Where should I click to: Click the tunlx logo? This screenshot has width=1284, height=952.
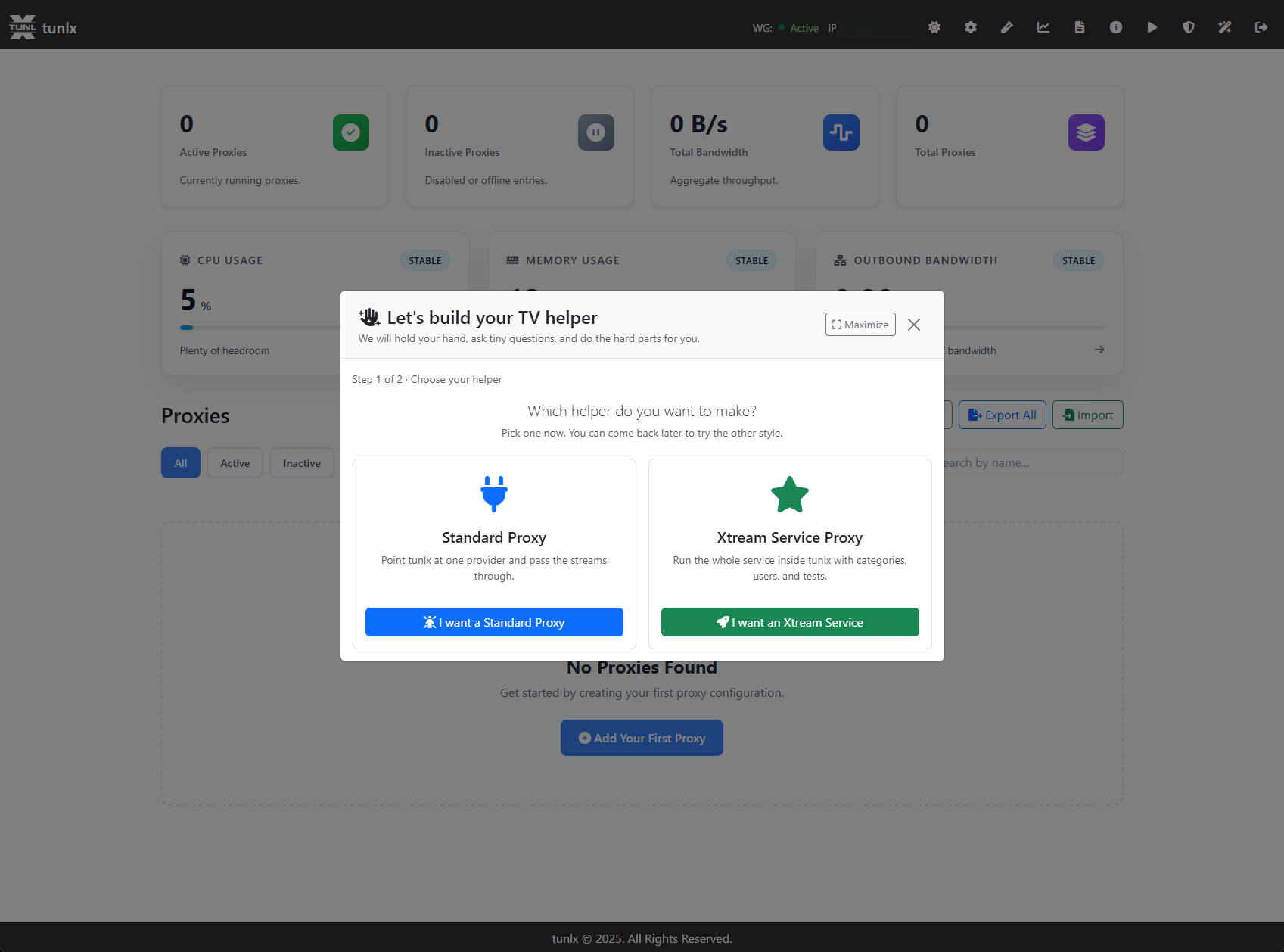pyautogui.click(x=43, y=26)
